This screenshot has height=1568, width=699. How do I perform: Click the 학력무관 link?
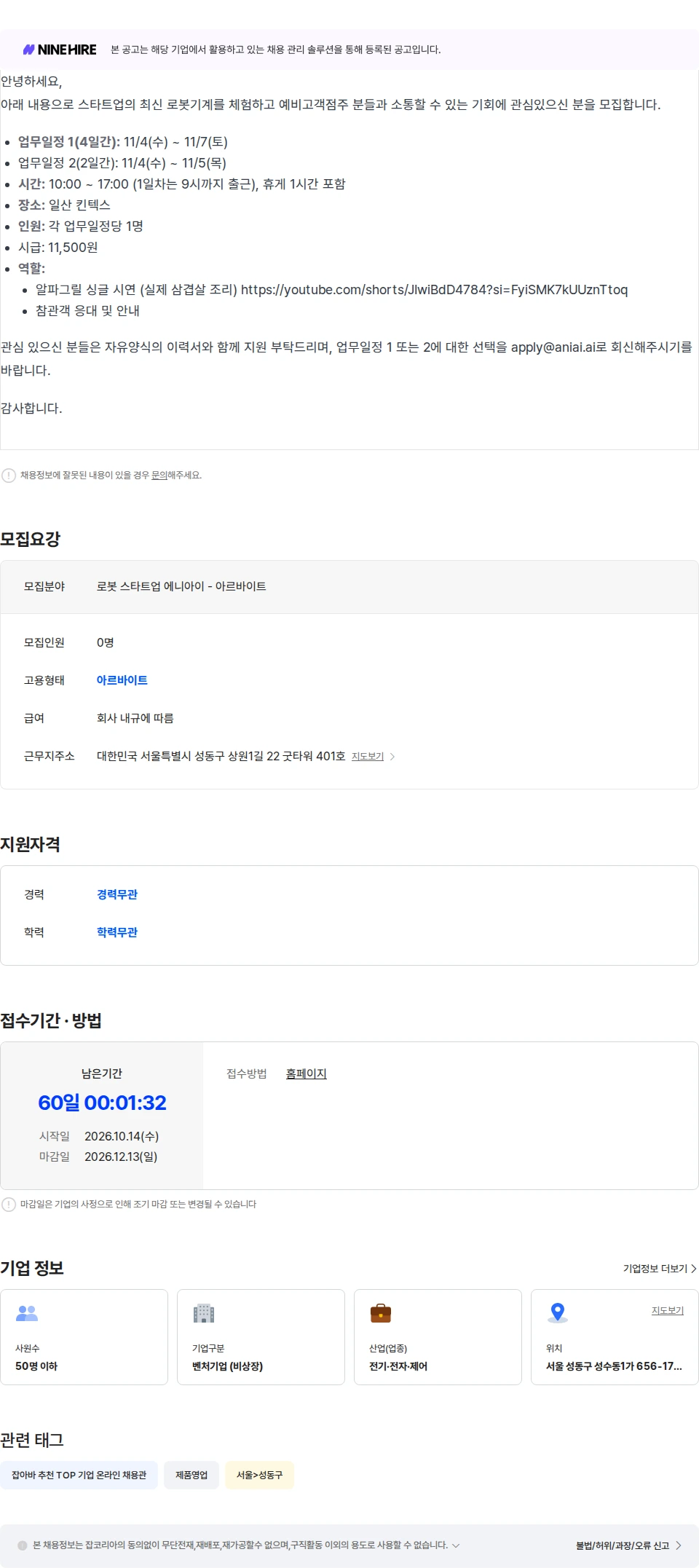coord(117,932)
